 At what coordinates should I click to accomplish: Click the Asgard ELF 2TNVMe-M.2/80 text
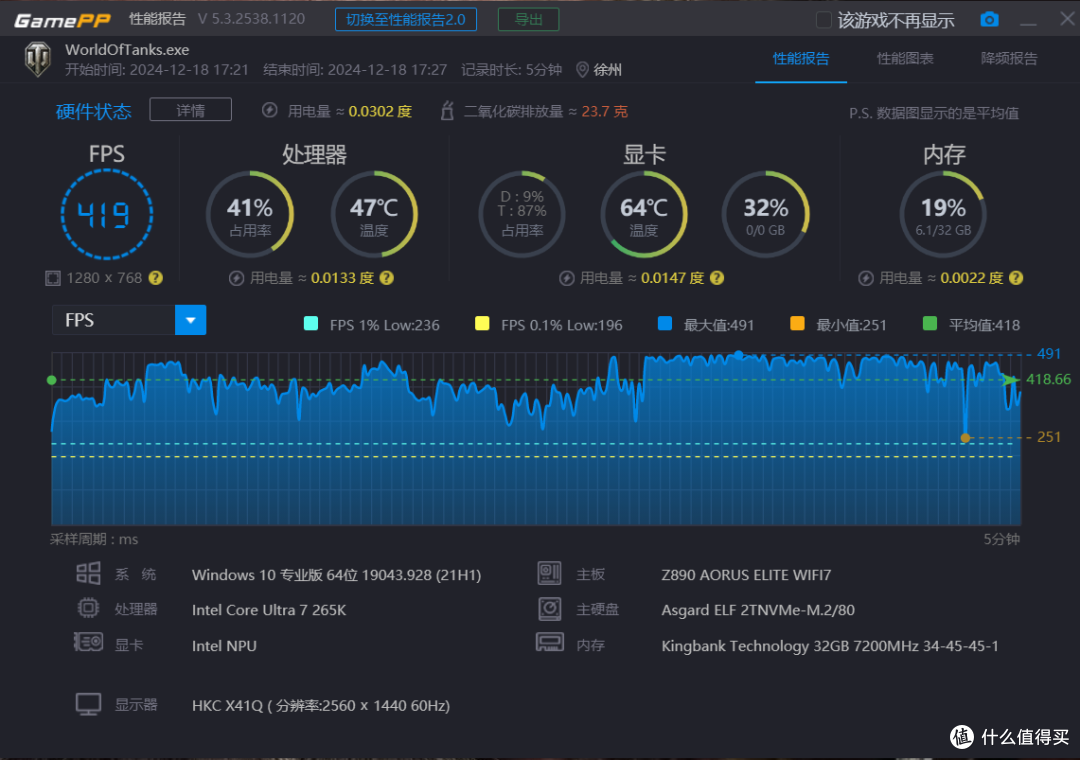tap(758, 610)
